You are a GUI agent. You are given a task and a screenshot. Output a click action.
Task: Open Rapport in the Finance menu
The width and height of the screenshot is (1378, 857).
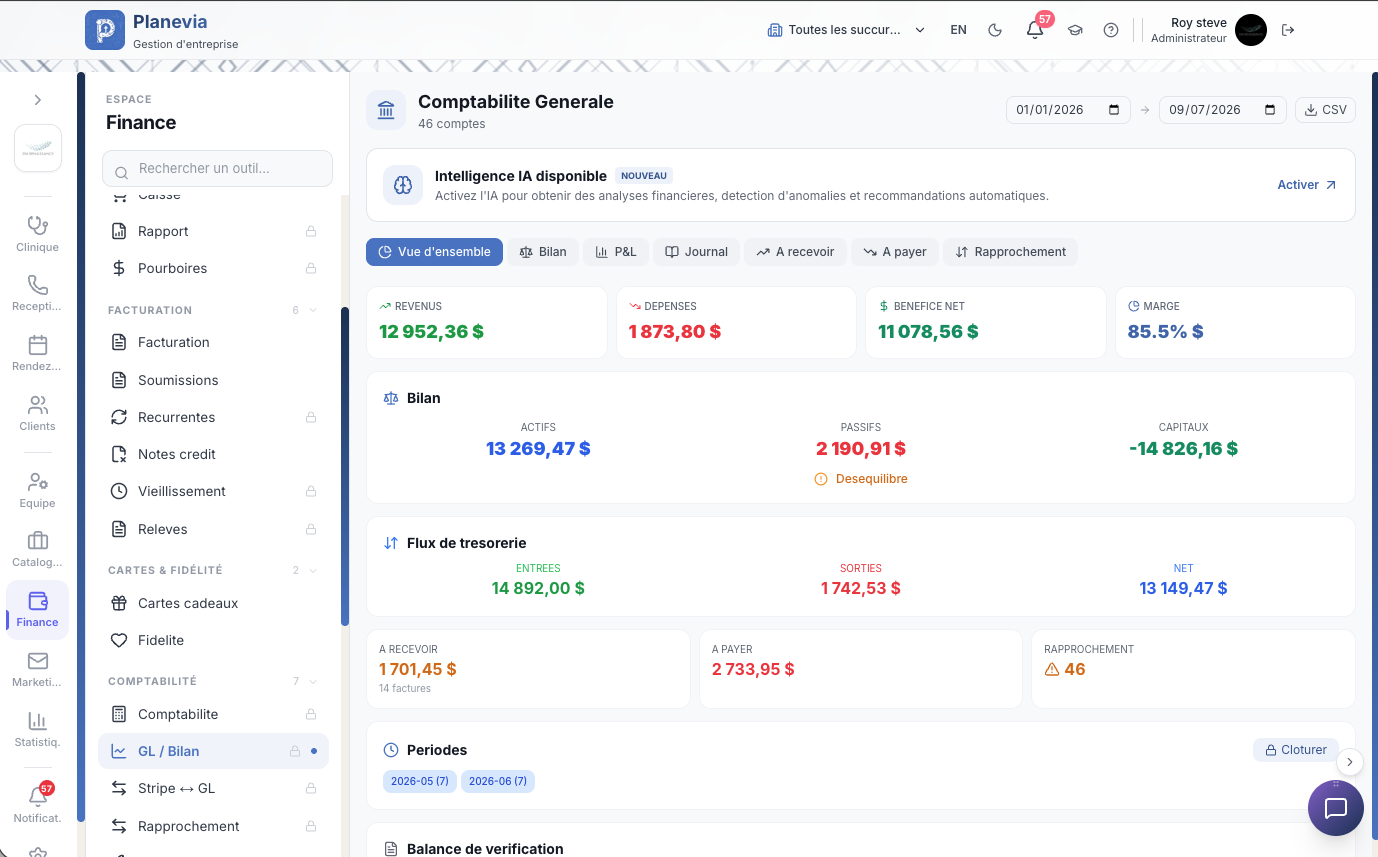(214, 231)
